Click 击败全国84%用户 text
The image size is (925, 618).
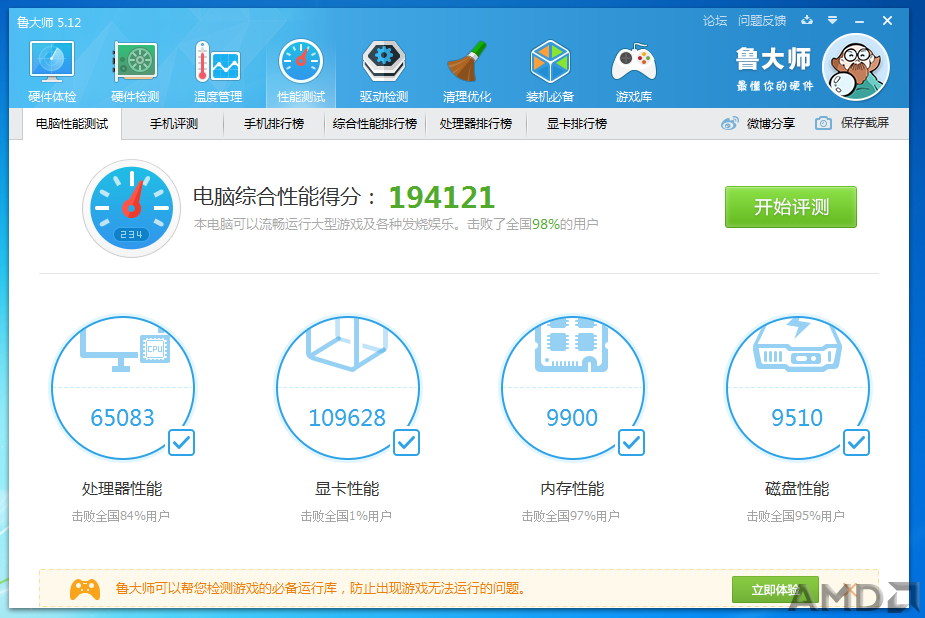[121, 516]
